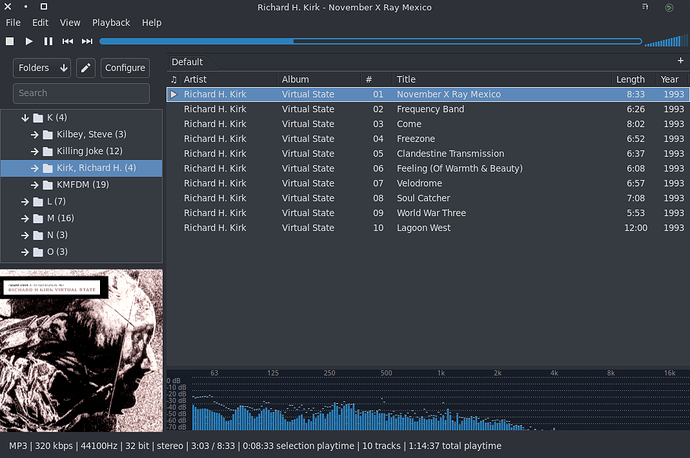Click the Configure button
This screenshot has height=458, width=690.
pos(125,68)
